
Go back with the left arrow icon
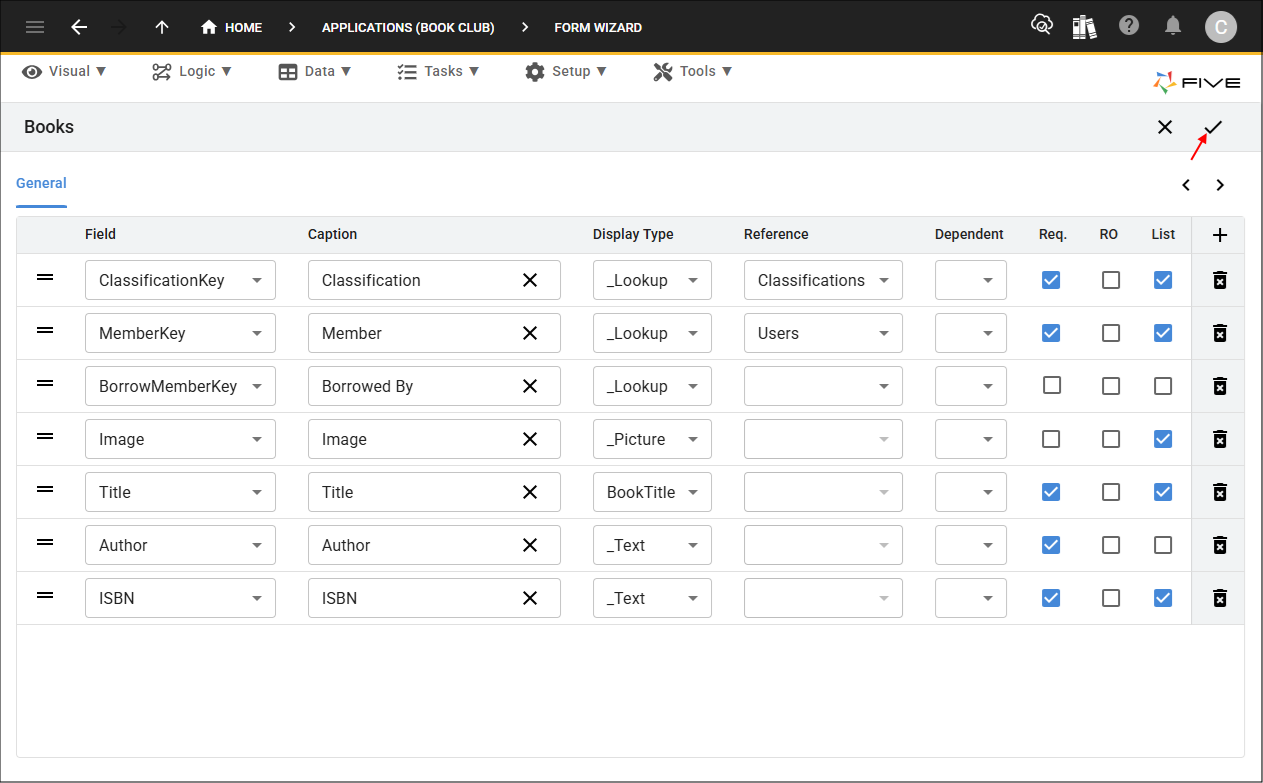click(x=79, y=27)
